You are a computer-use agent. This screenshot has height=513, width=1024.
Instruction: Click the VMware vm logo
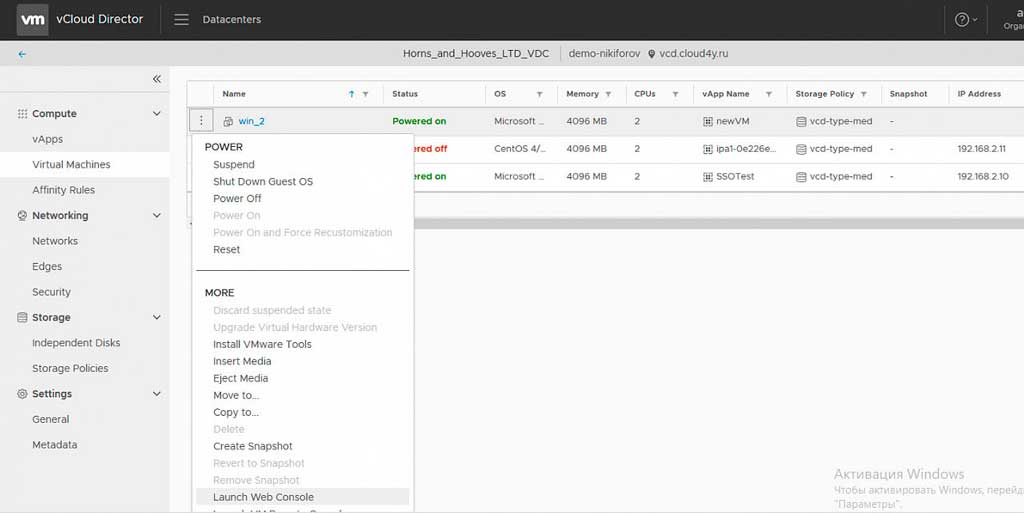pyautogui.click(x=32, y=20)
